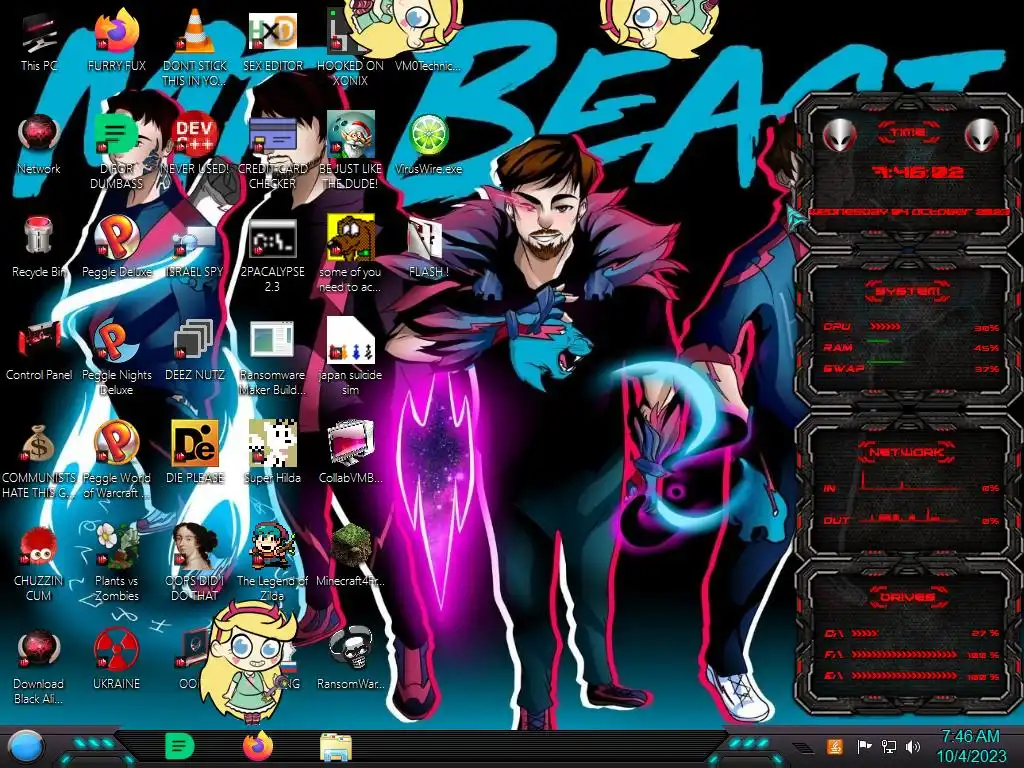
Task: Open the VLC cone desktop shortcut
Action: (x=194, y=32)
